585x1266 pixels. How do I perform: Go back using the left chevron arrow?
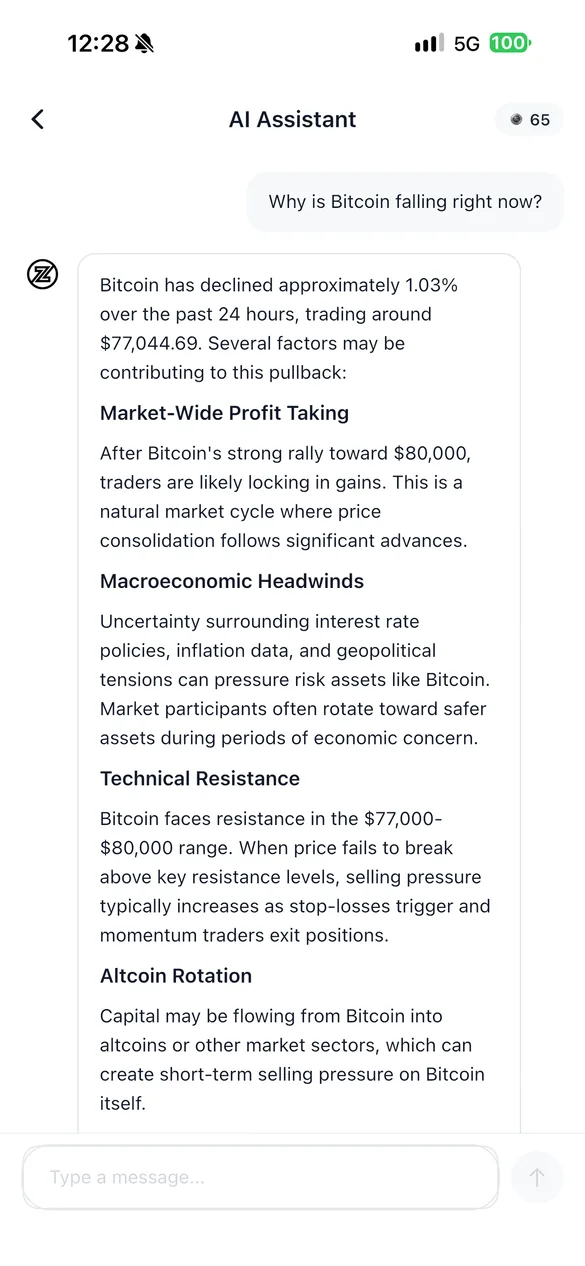tap(38, 119)
